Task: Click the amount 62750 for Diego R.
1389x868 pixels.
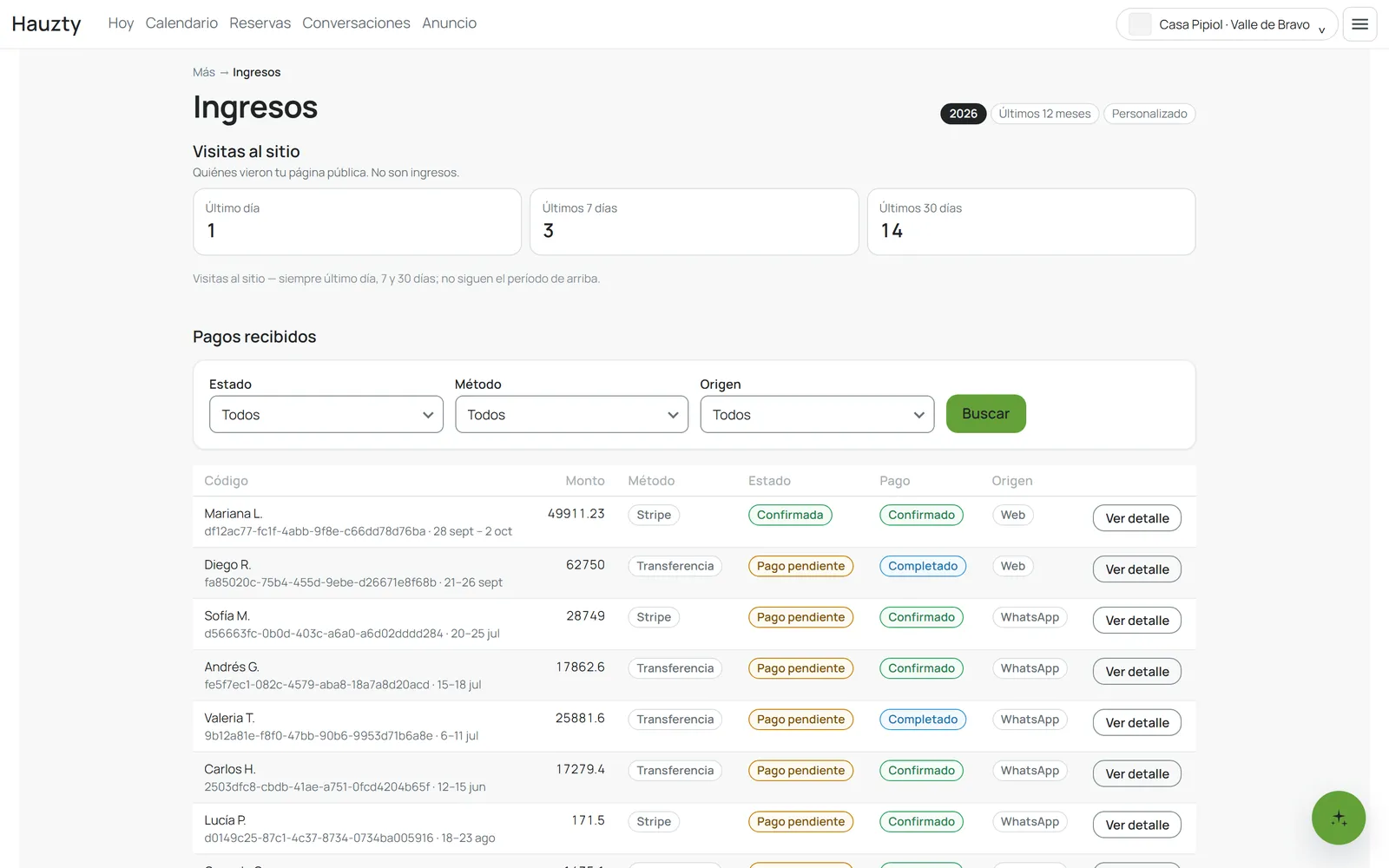Action: [x=585, y=564]
